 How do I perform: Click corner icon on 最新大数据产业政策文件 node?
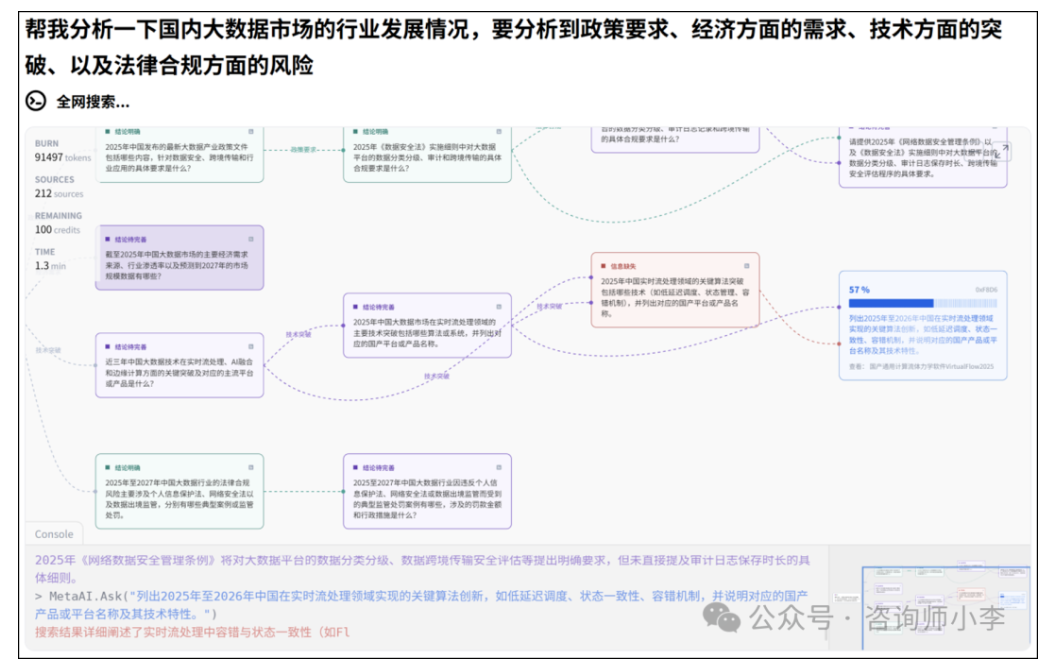[251, 132]
